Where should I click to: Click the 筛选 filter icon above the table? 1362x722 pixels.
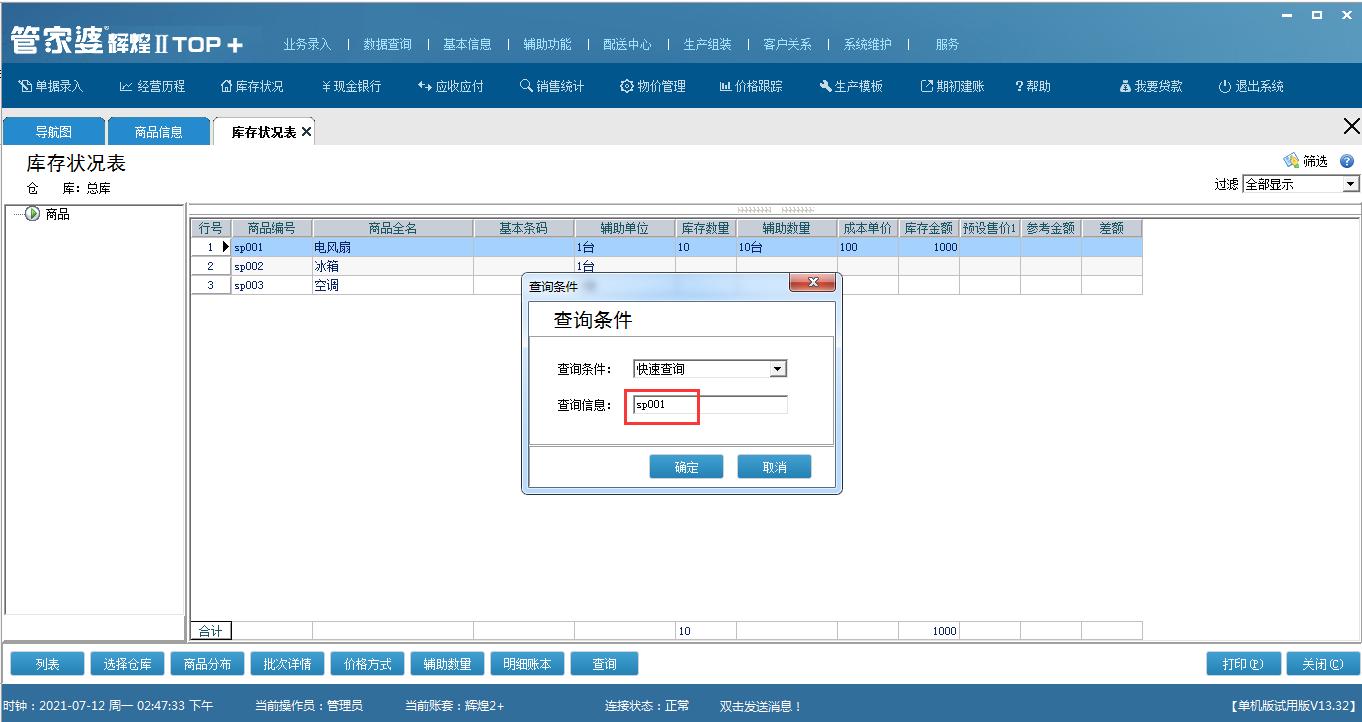click(x=1298, y=160)
